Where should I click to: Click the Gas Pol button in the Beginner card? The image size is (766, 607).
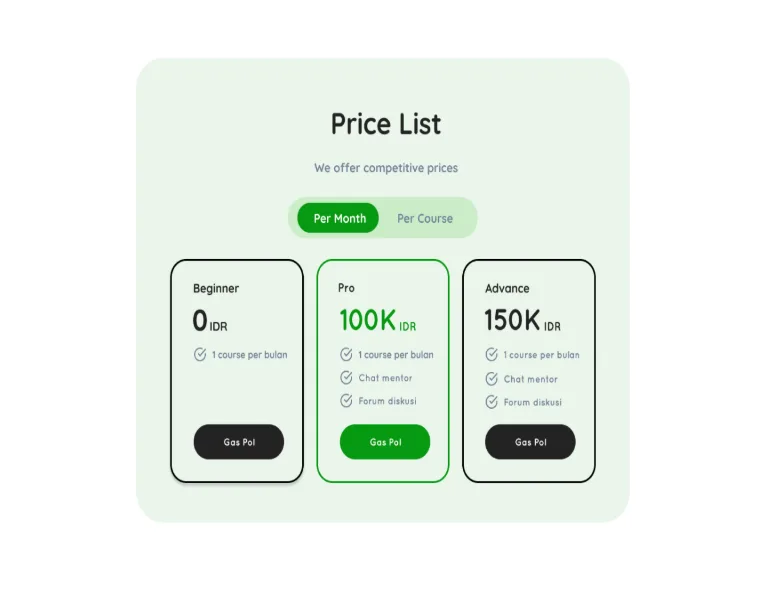(239, 442)
